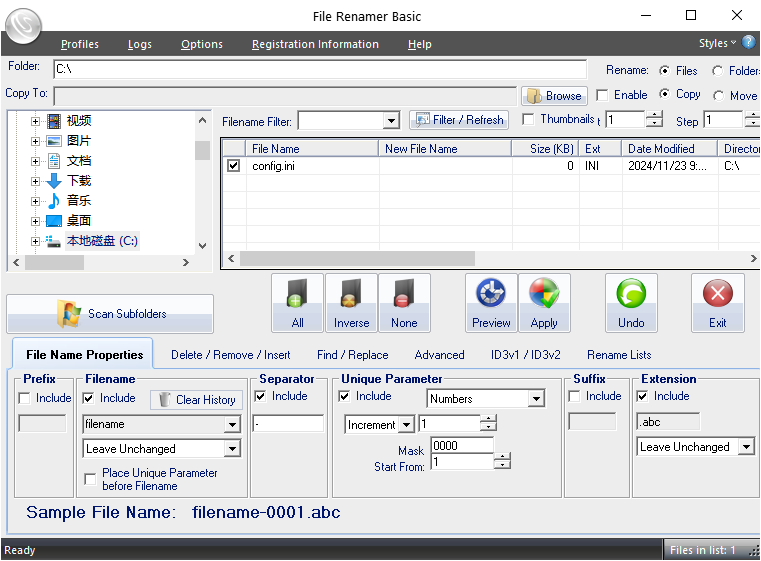Screen dimensions: 761x561
Task: Enable the Copy To Enable checkbox
Action: pyautogui.click(x=602, y=95)
